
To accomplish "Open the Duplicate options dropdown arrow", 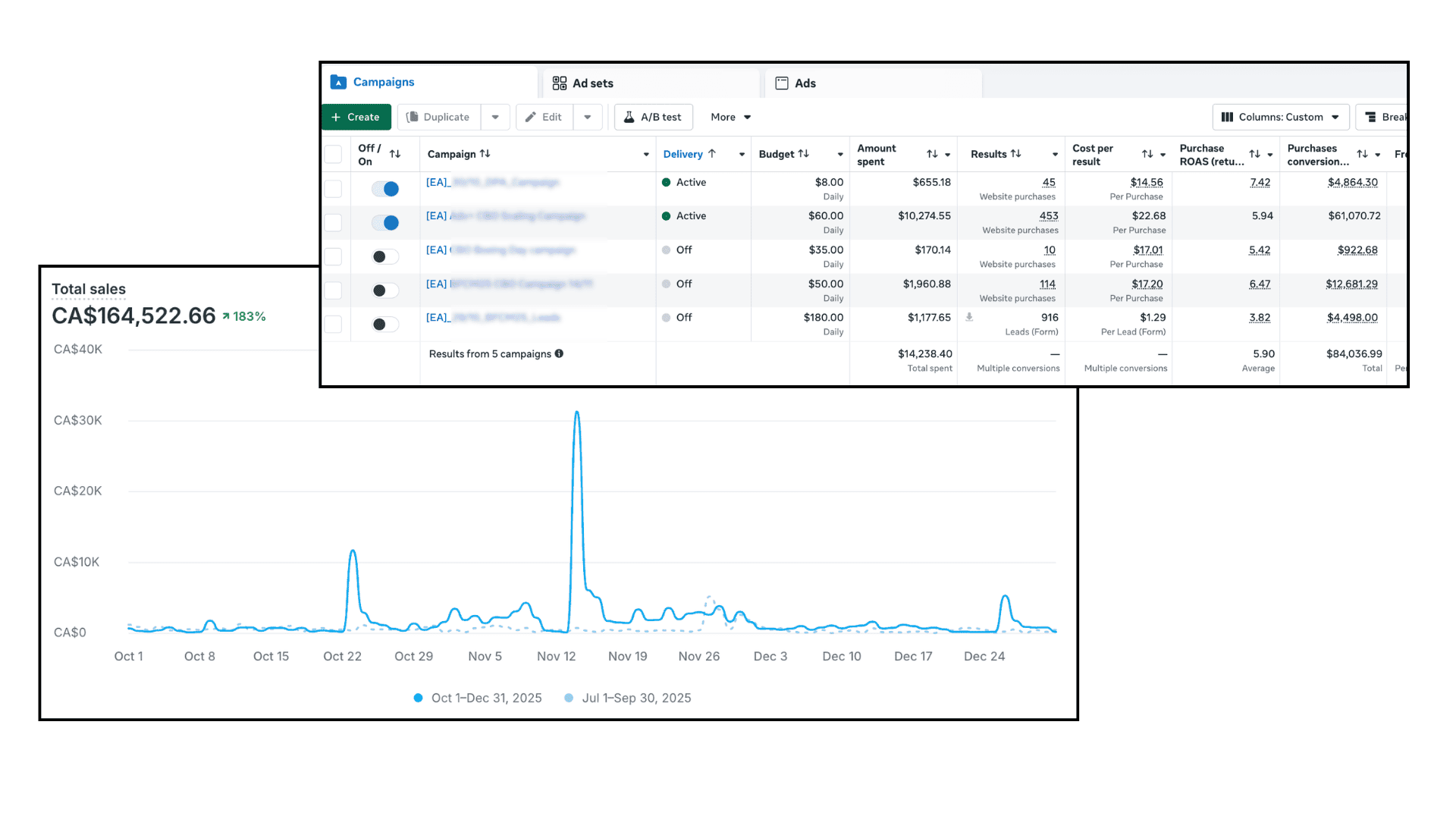I will click(495, 117).
